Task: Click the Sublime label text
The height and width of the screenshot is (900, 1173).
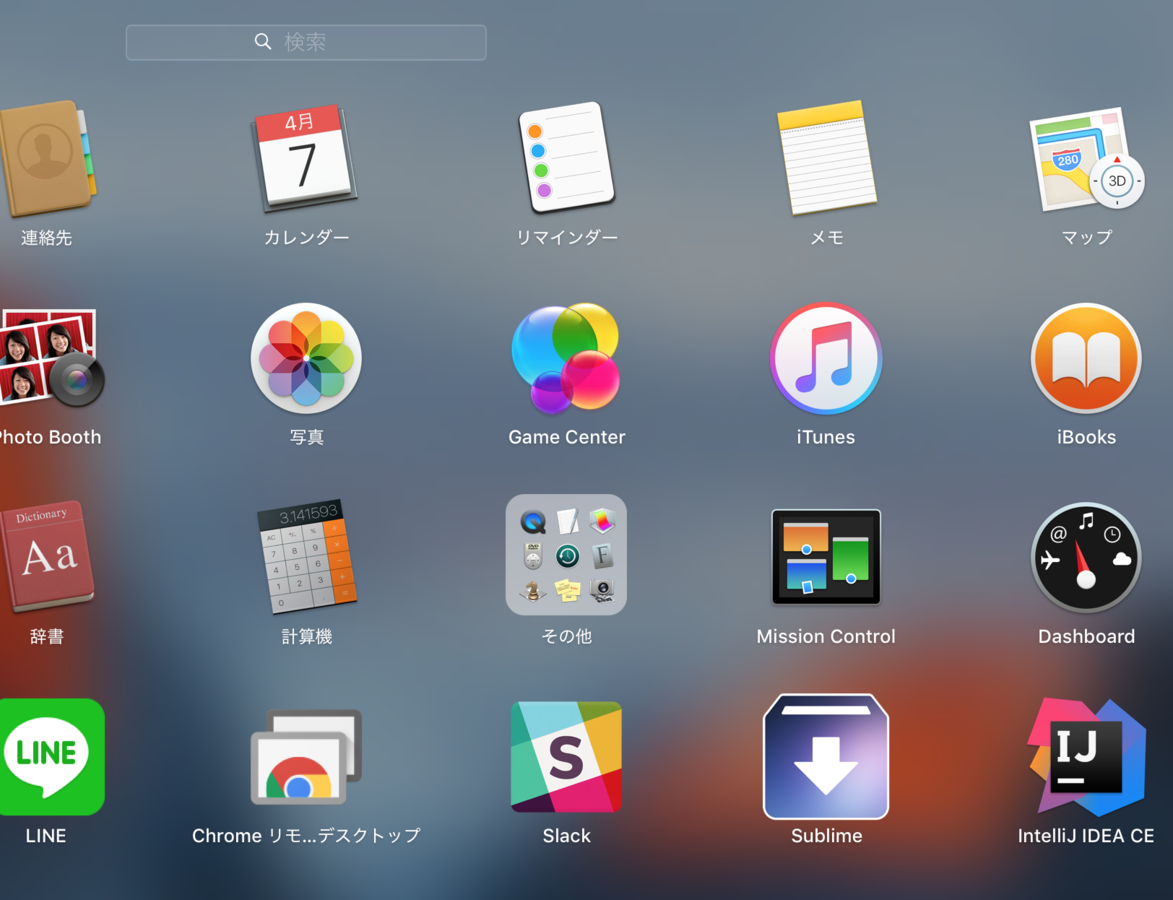Action: point(826,836)
